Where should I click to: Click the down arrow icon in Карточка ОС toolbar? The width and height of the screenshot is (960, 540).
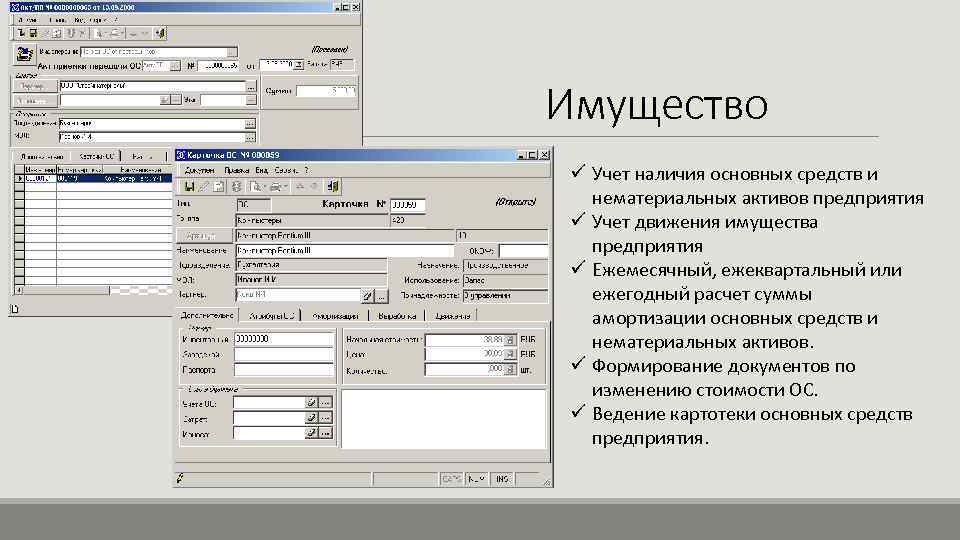tap(314, 187)
